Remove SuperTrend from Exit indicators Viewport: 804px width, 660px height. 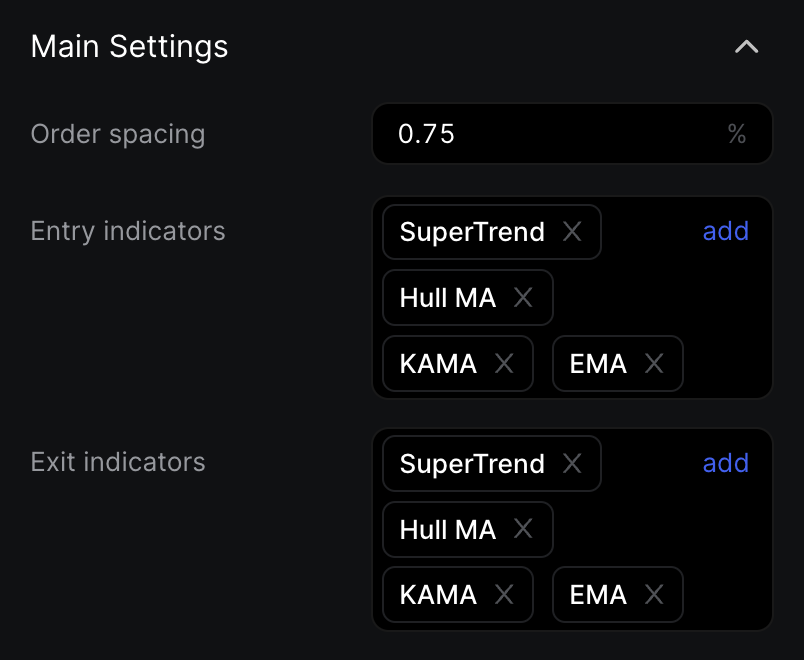coord(572,464)
